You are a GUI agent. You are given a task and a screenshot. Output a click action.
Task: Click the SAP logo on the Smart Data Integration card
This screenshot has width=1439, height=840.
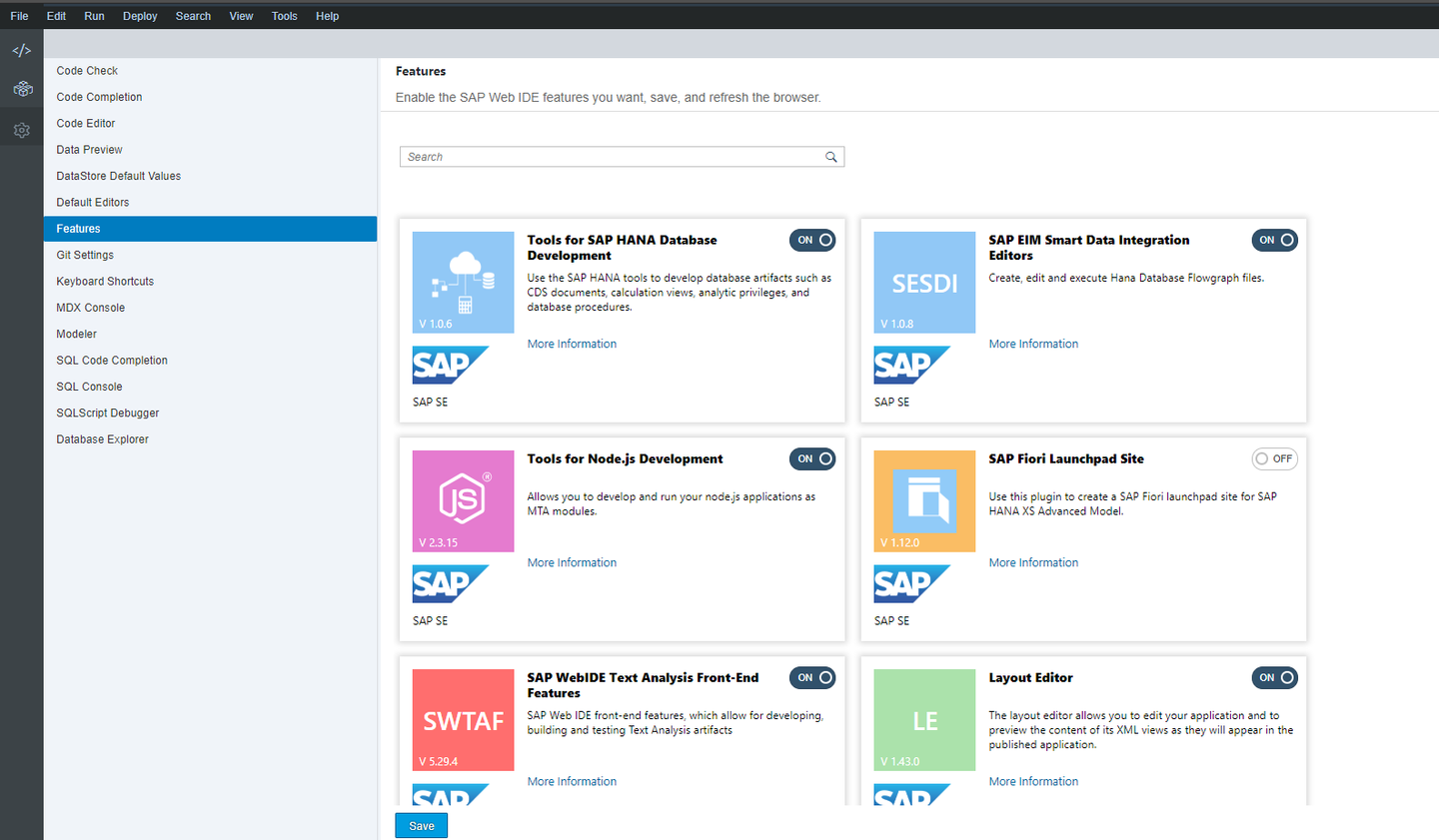(x=912, y=366)
